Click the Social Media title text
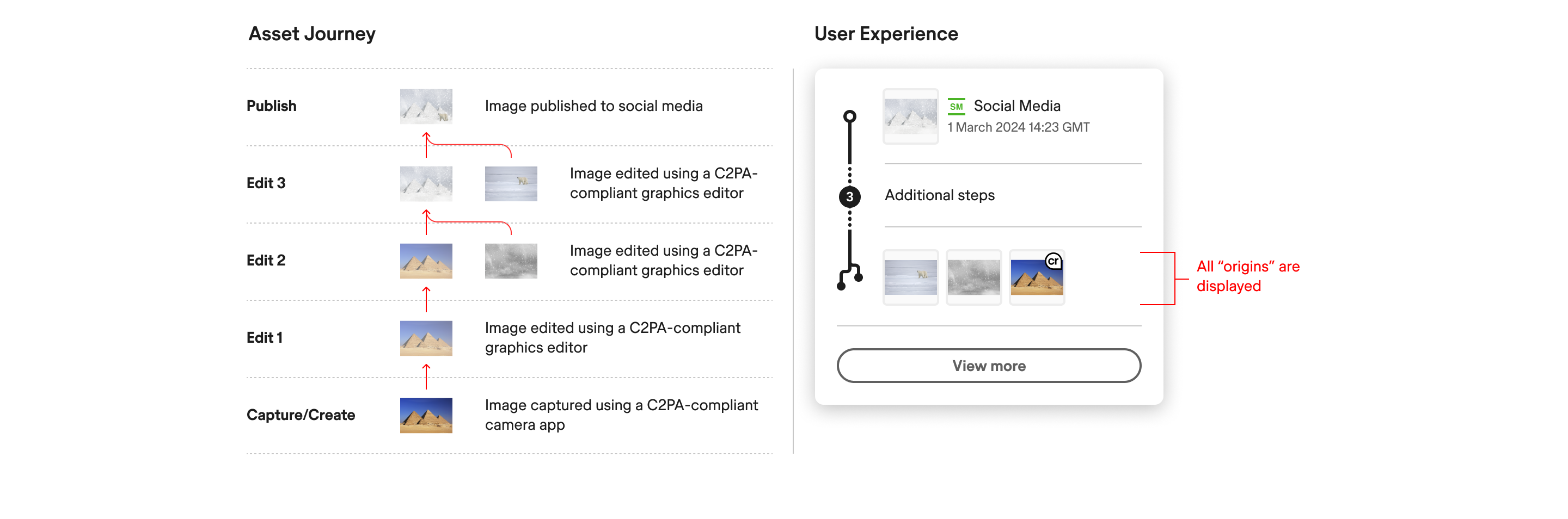The image size is (1568, 519). click(x=1016, y=106)
